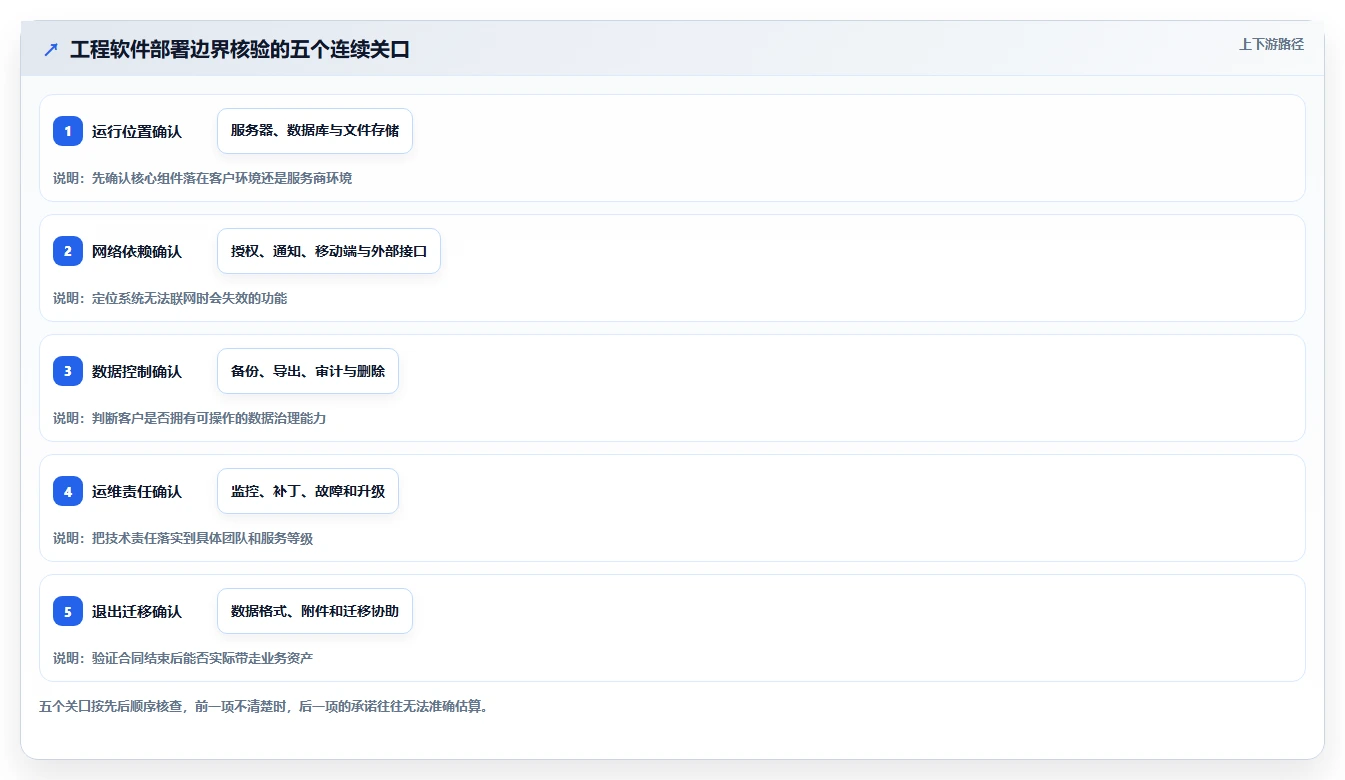Click the note 判断客户是否拥有可操作的数据治理能力
1345x780 pixels.
click(x=209, y=418)
